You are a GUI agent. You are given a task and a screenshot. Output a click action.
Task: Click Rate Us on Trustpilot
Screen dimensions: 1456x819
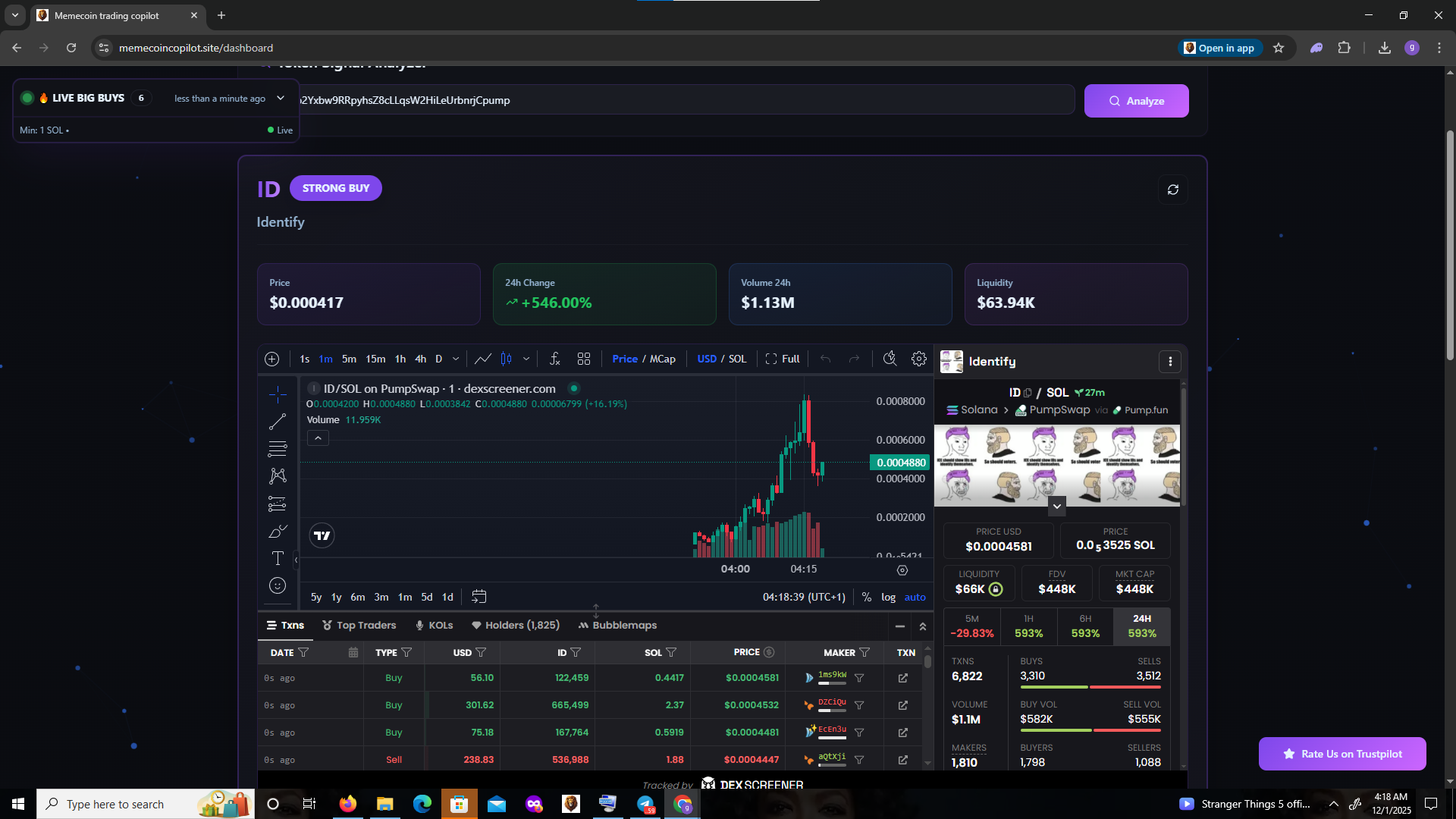[1342, 753]
